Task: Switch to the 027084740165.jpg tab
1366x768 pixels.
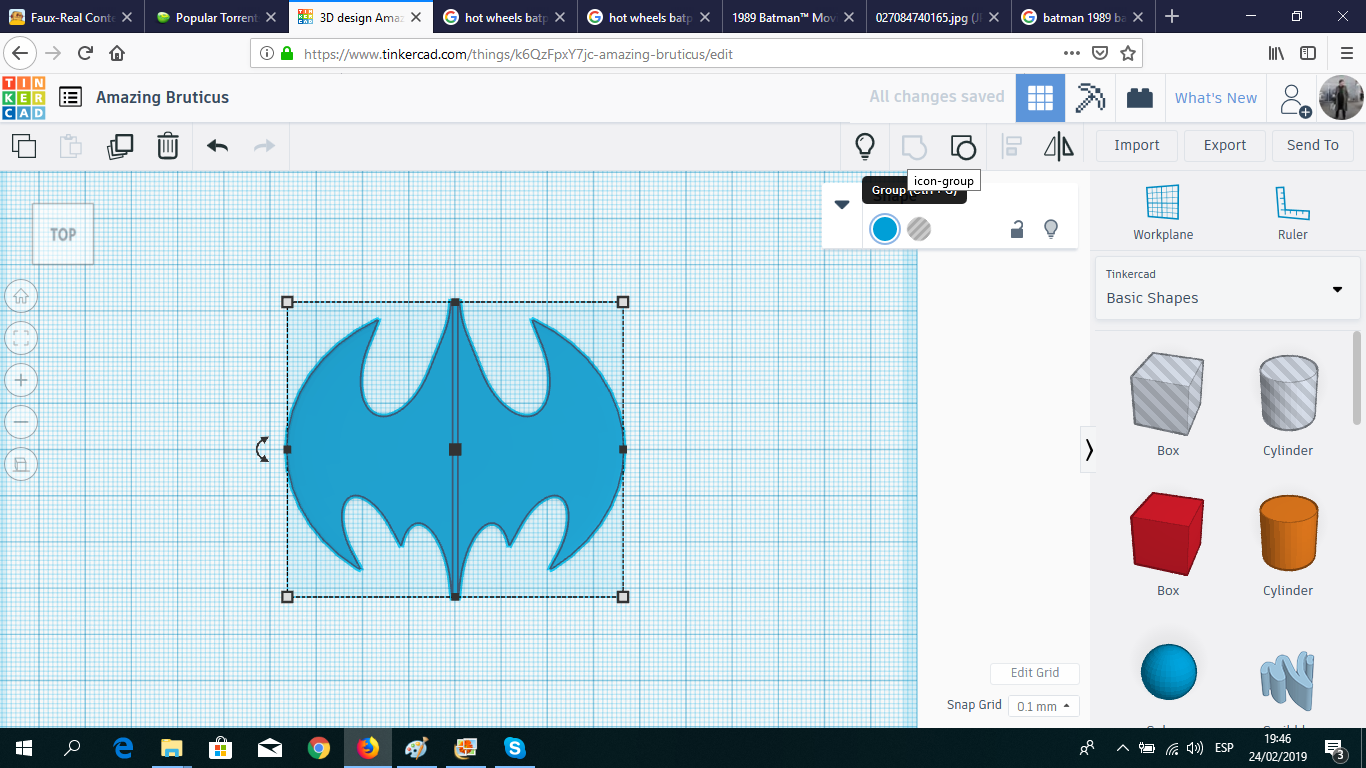Action: (x=938, y=17)
